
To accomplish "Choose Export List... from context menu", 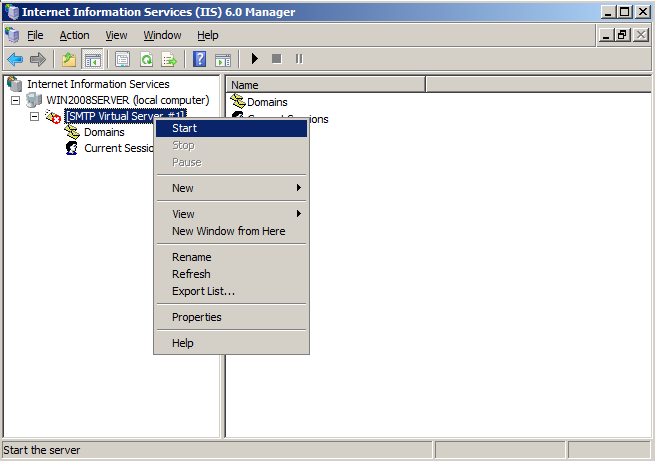I will point(231,291).
